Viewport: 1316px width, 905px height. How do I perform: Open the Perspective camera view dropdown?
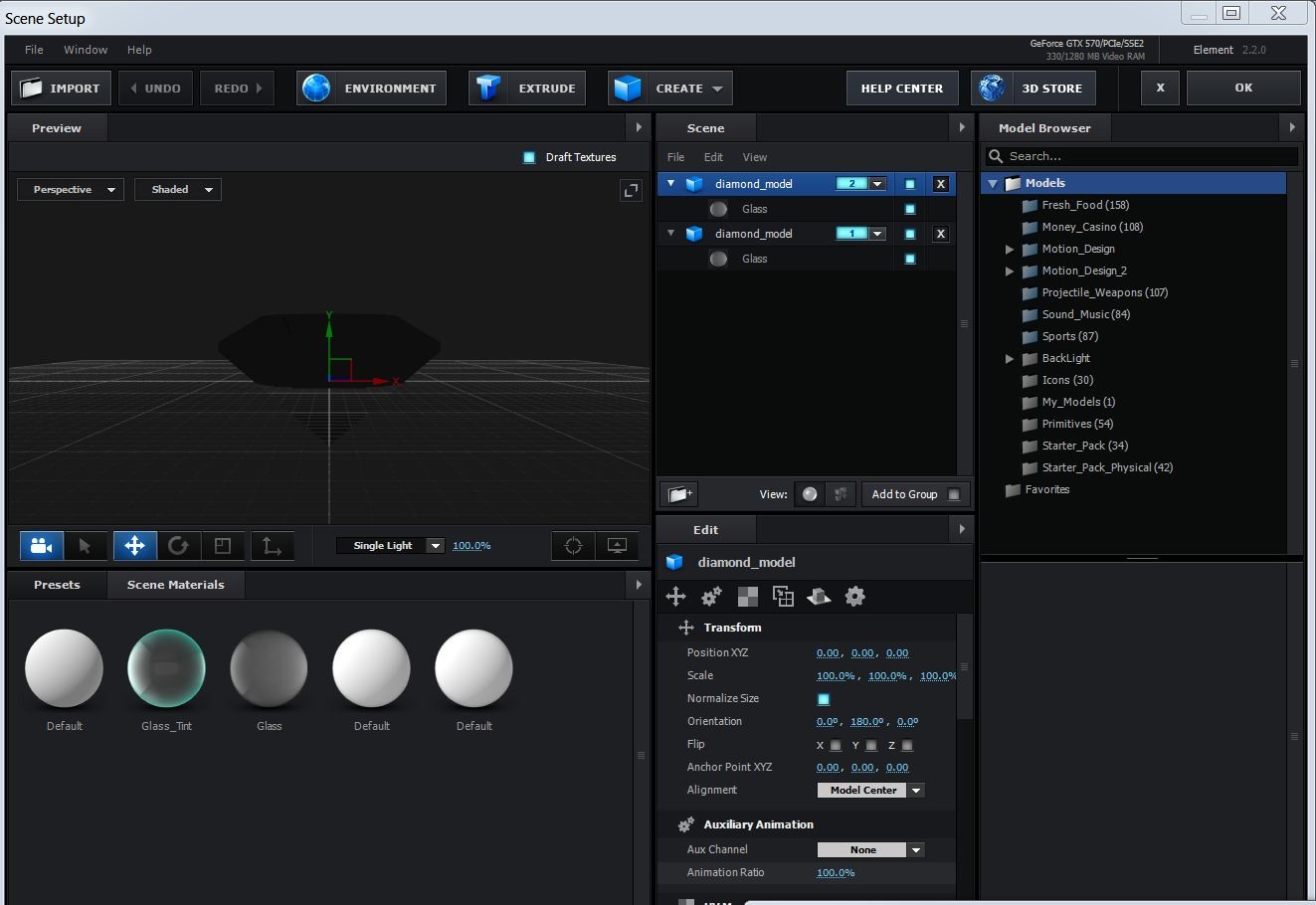71,190
